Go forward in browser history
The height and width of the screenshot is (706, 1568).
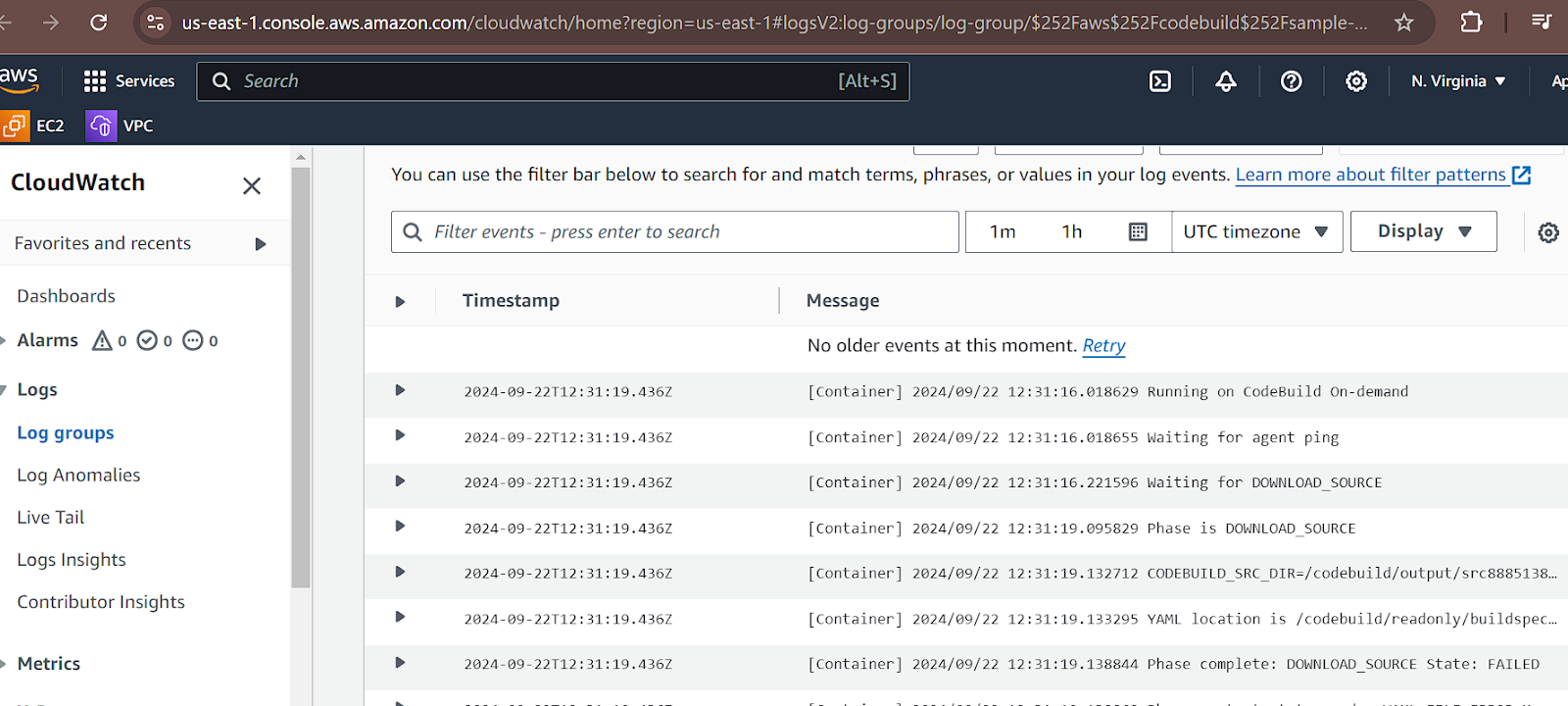pyautogui.click(x=51, y=22)
